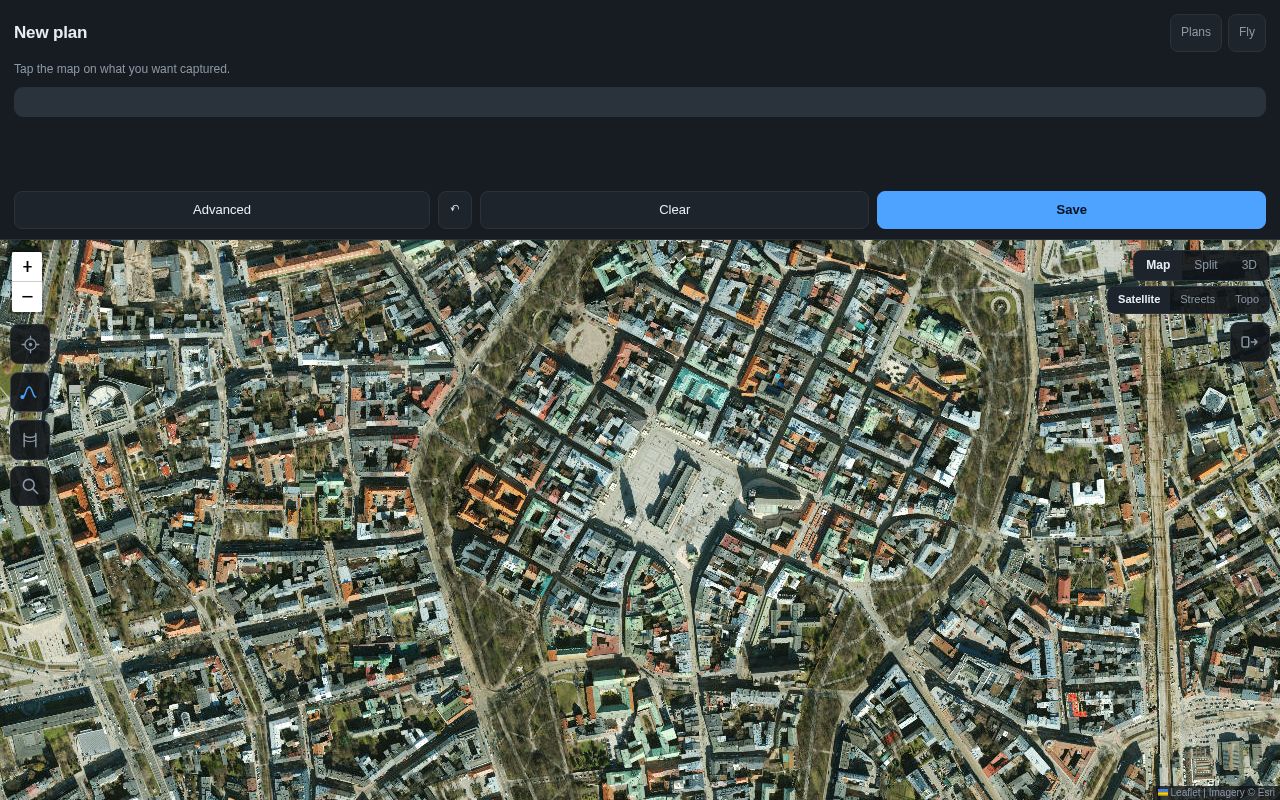This screenshot has width=1280, height=800.
Task: Select the path drawing tool
Action: point(30,393)
